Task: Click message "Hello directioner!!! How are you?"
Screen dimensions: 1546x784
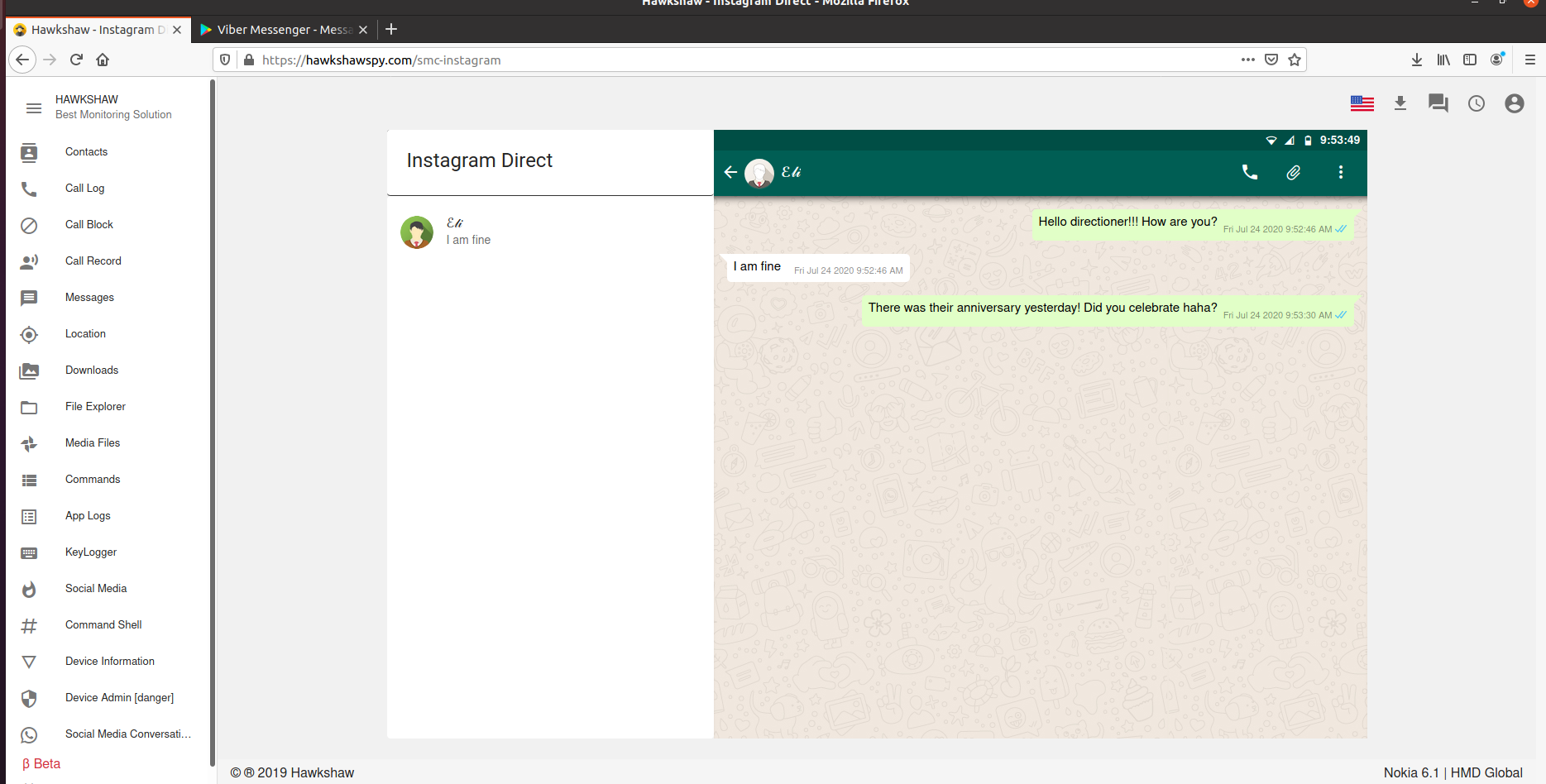Action: coord(1192,223)
